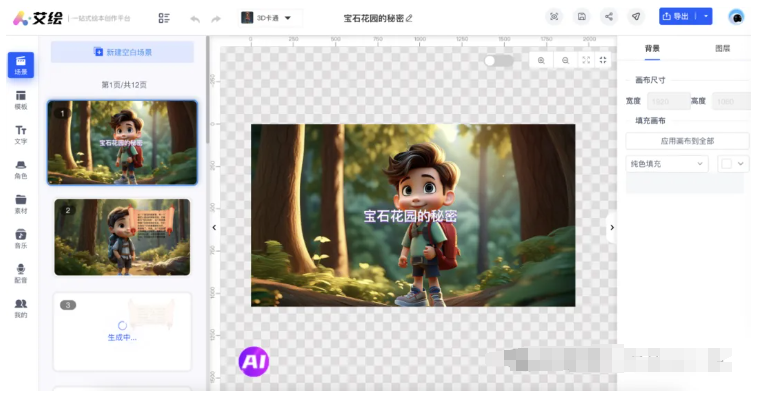761x394 pixels.
Task: Select scene 2 thumbnail
Action: 122,237
